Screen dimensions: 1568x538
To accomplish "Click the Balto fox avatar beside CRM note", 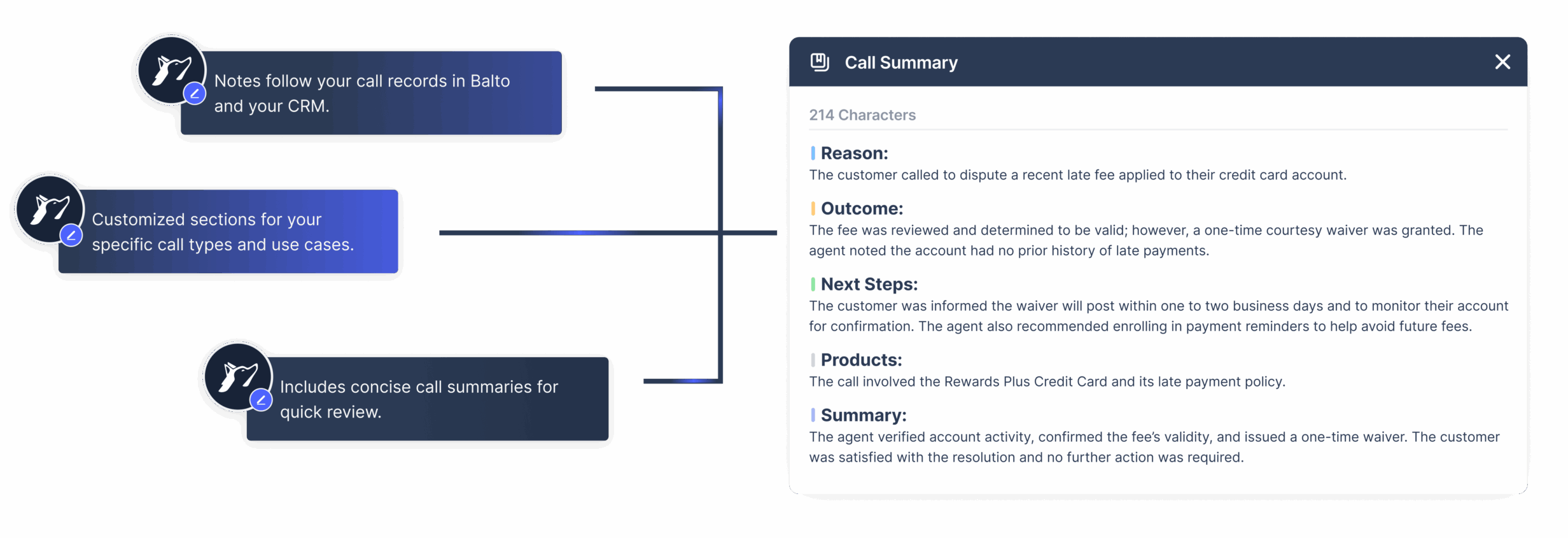I will click(172, 70).
